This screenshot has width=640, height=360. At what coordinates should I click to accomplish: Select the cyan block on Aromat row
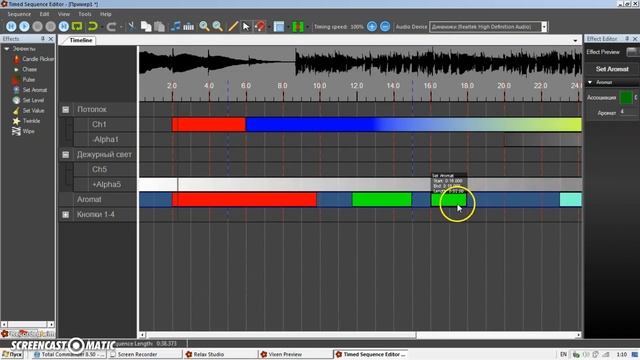571,200
